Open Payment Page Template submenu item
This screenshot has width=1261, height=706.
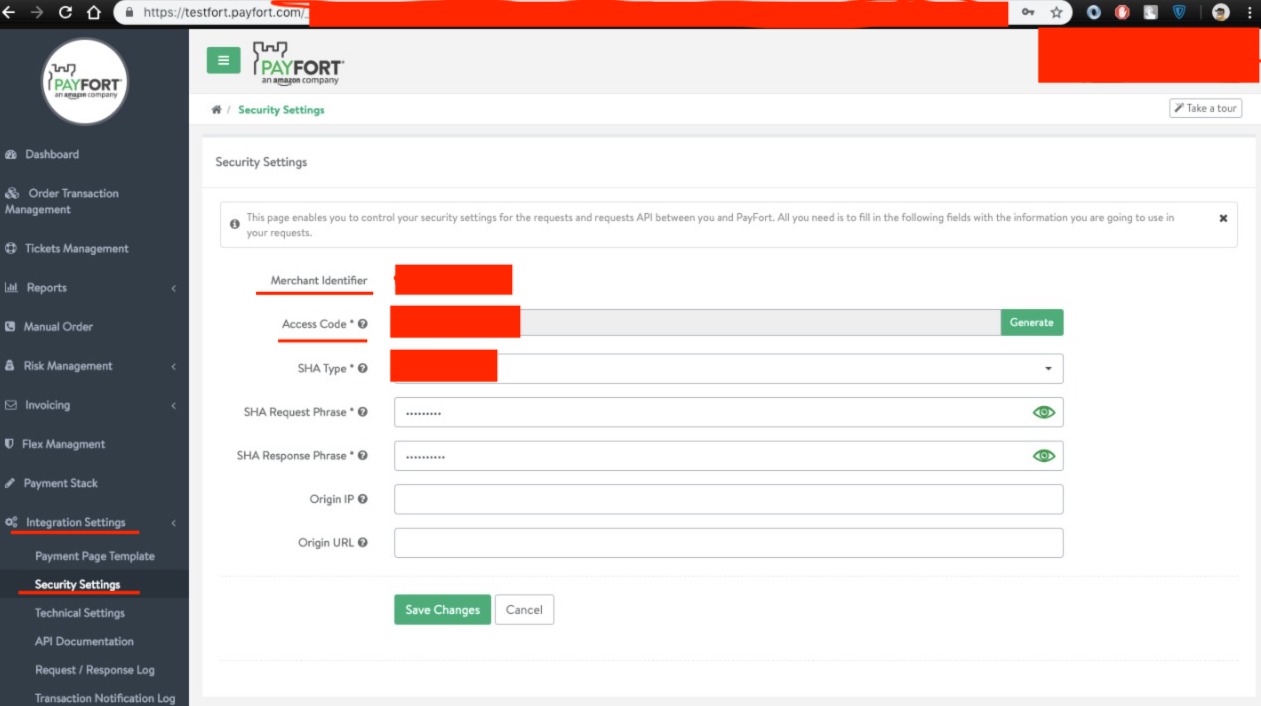(94, 556)
